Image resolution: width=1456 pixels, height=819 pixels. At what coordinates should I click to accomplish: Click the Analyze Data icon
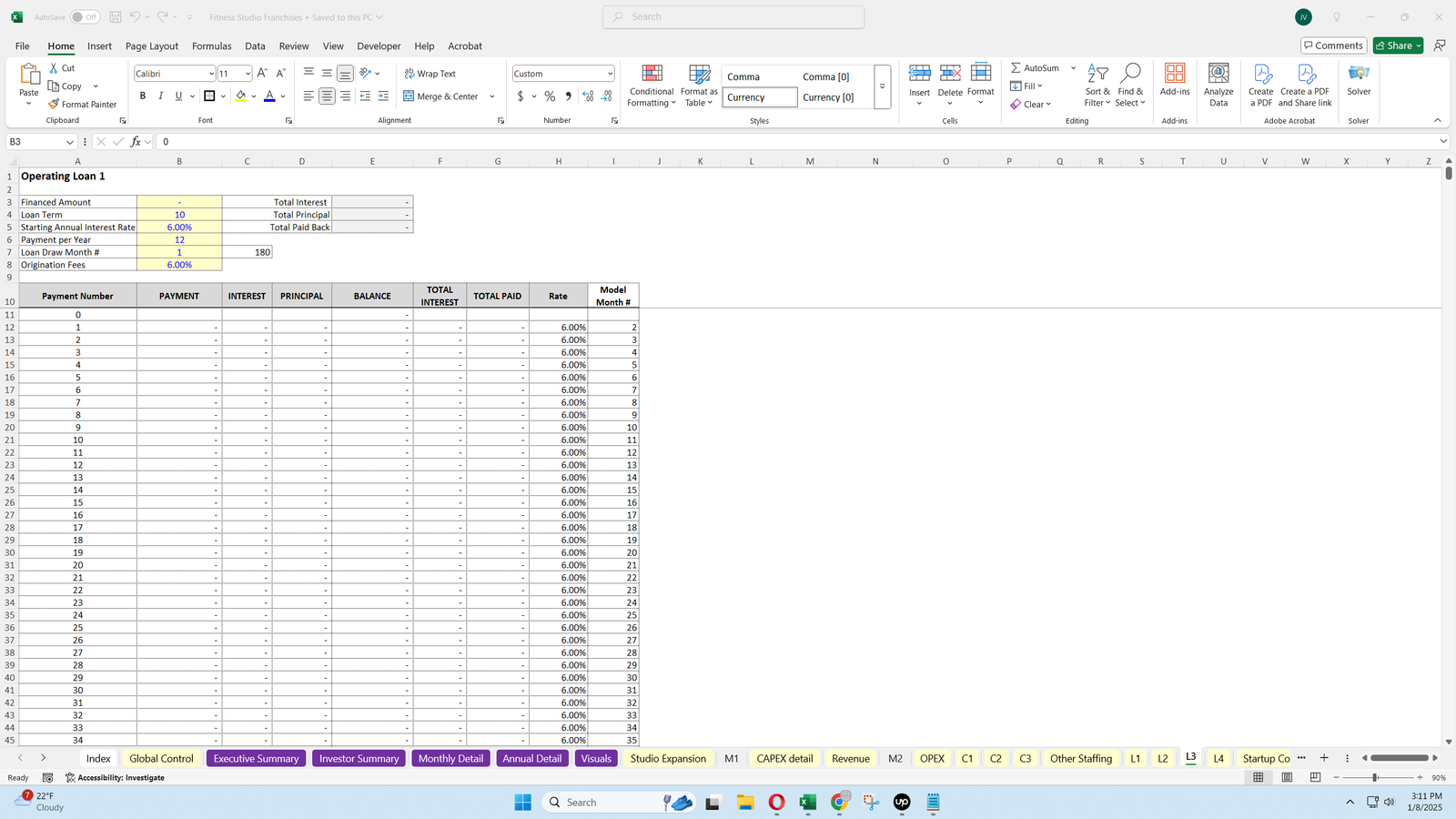click(1218, 75)
